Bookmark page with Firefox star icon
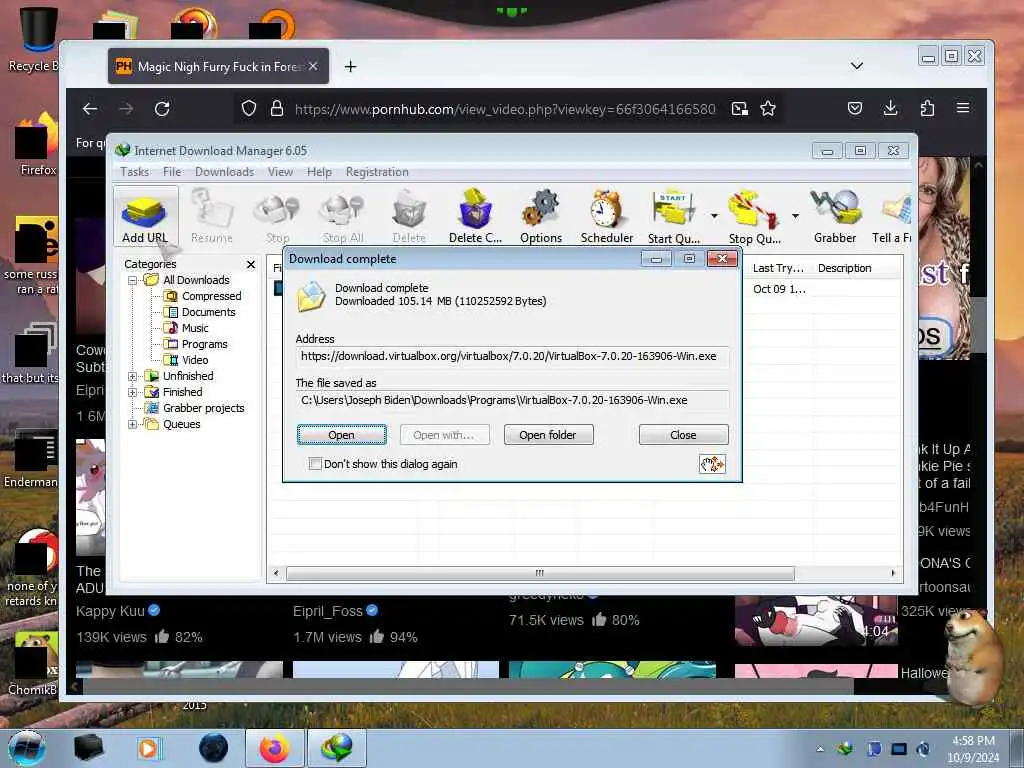The image size is (1024, 768). point(768,108)
